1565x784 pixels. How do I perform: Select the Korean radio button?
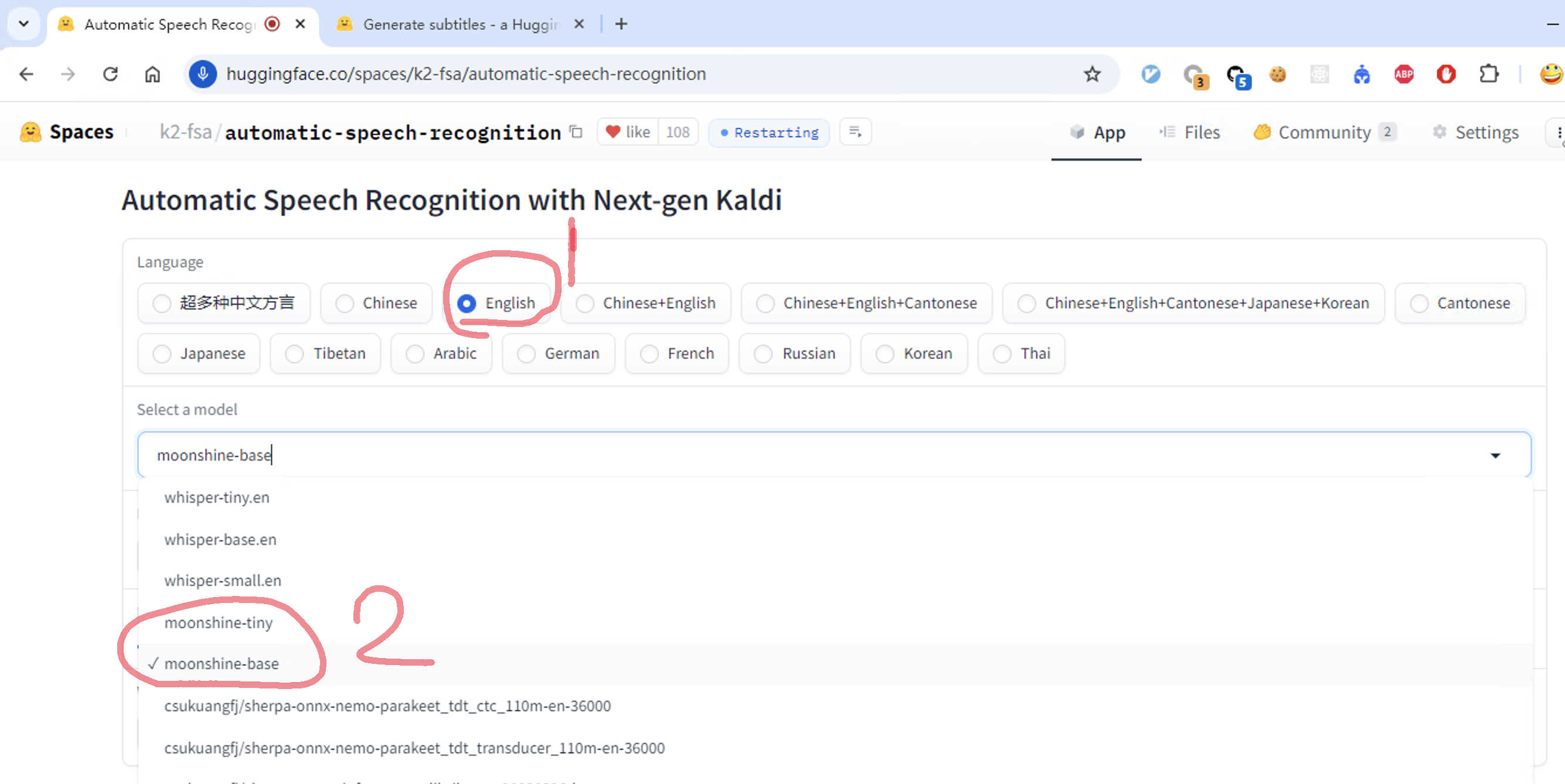[914, 353]
